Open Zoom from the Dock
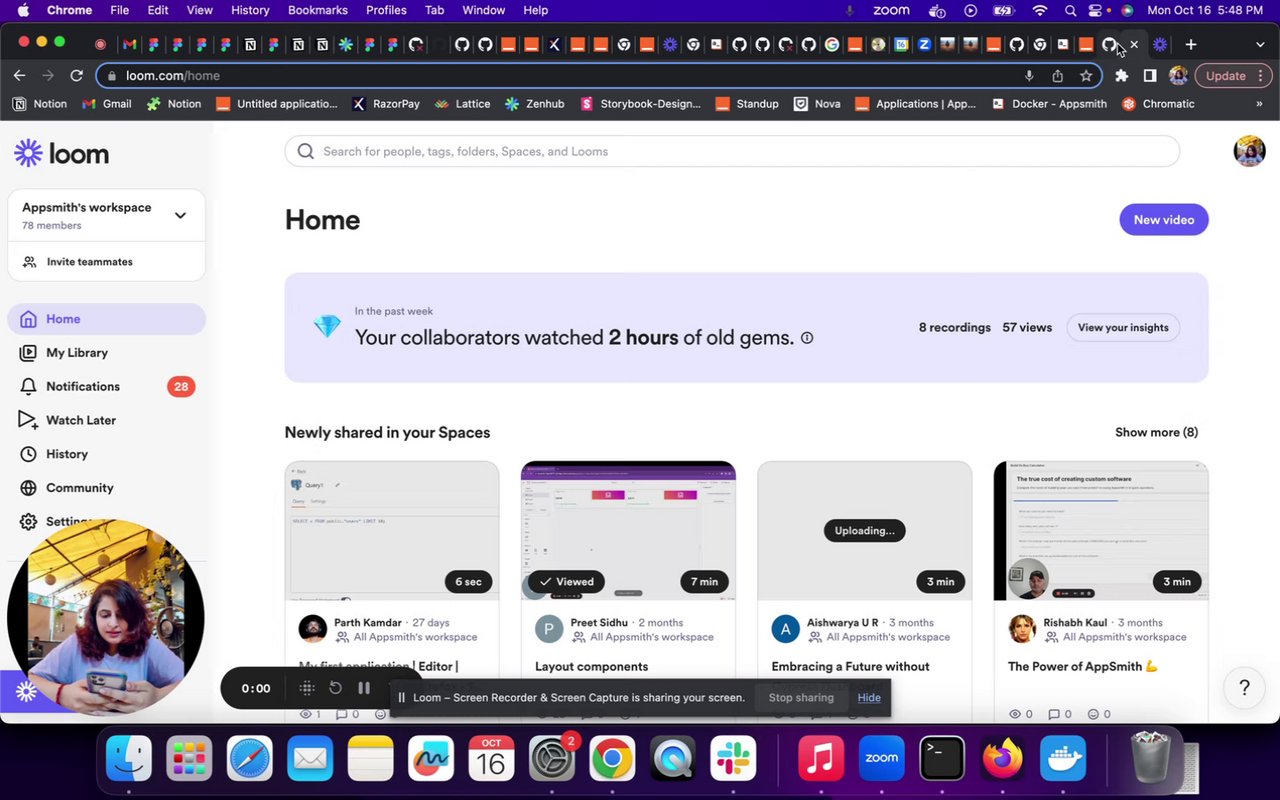The height and width of the screenshot is (800, 1280). point(881,759)
